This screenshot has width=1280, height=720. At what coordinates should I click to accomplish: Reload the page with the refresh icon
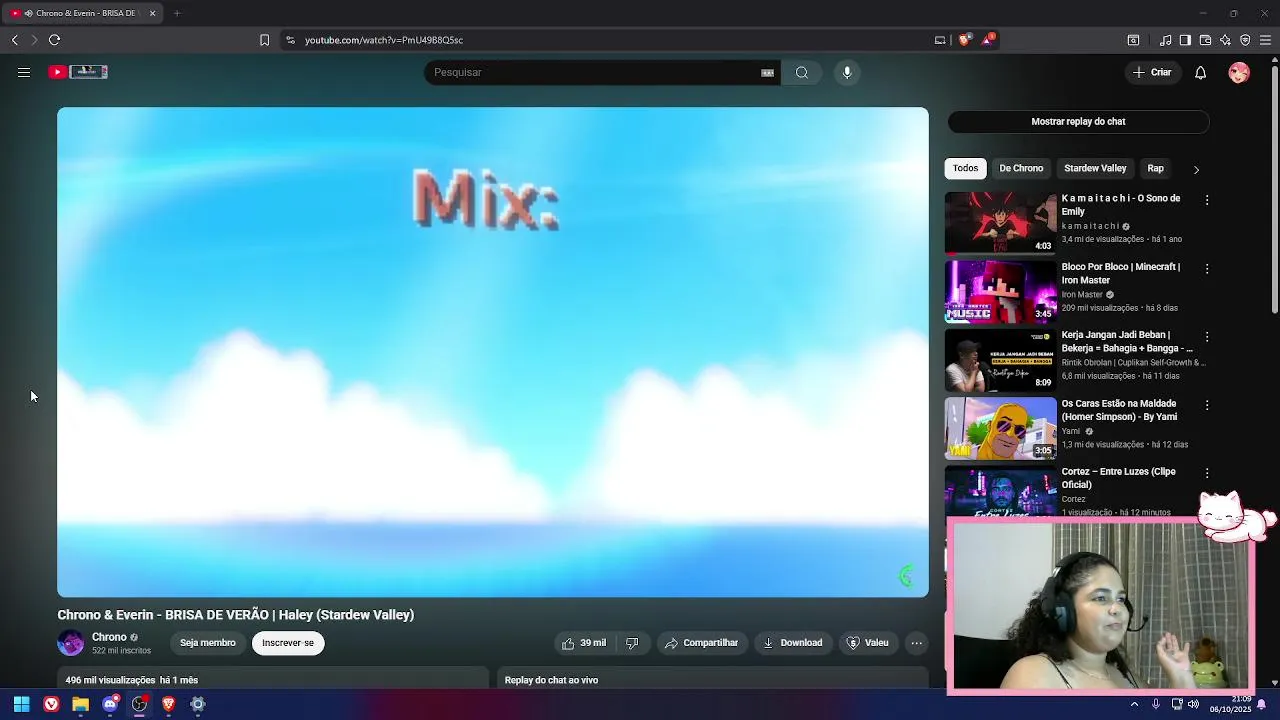coord(54,40)
